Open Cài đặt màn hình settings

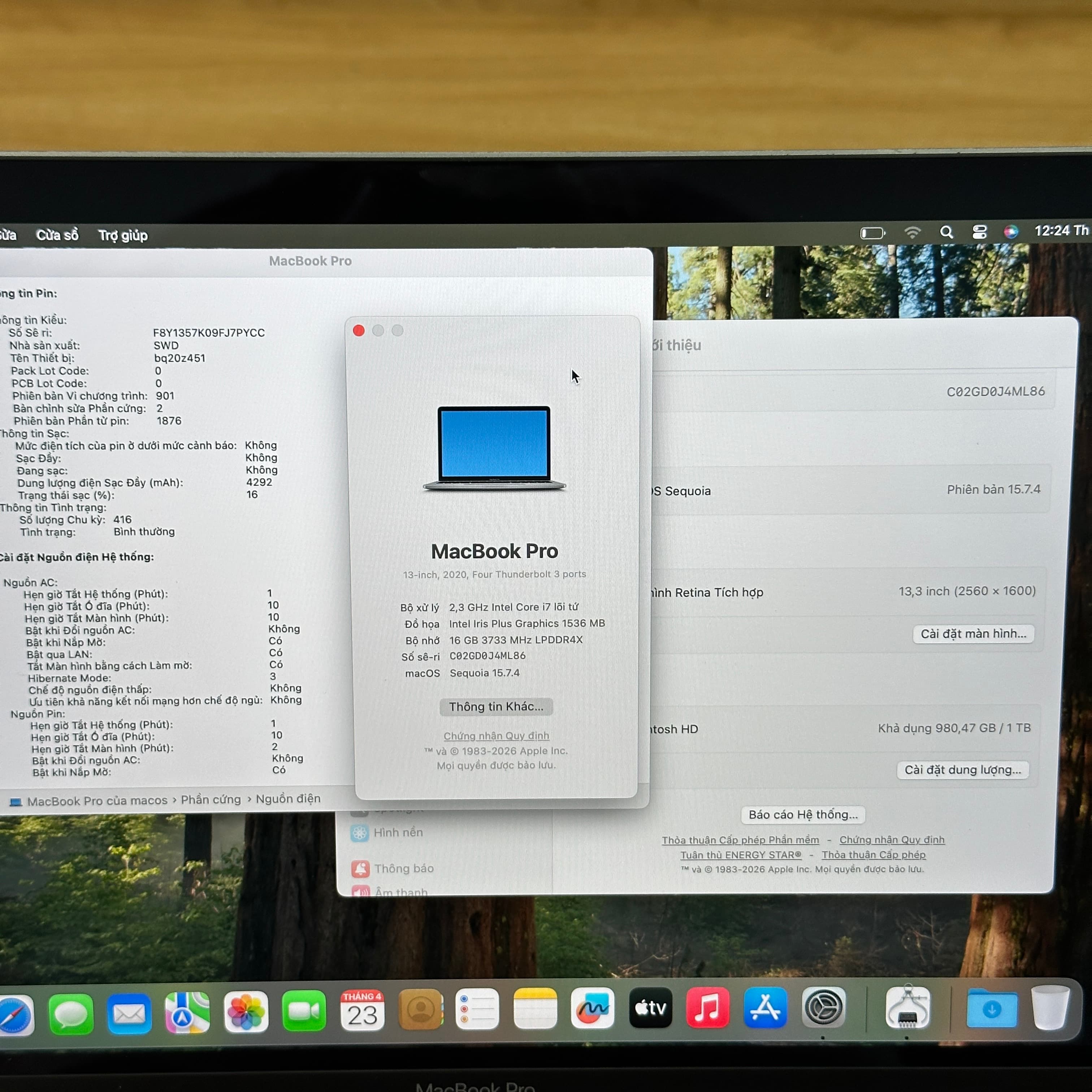click(973, 634)
